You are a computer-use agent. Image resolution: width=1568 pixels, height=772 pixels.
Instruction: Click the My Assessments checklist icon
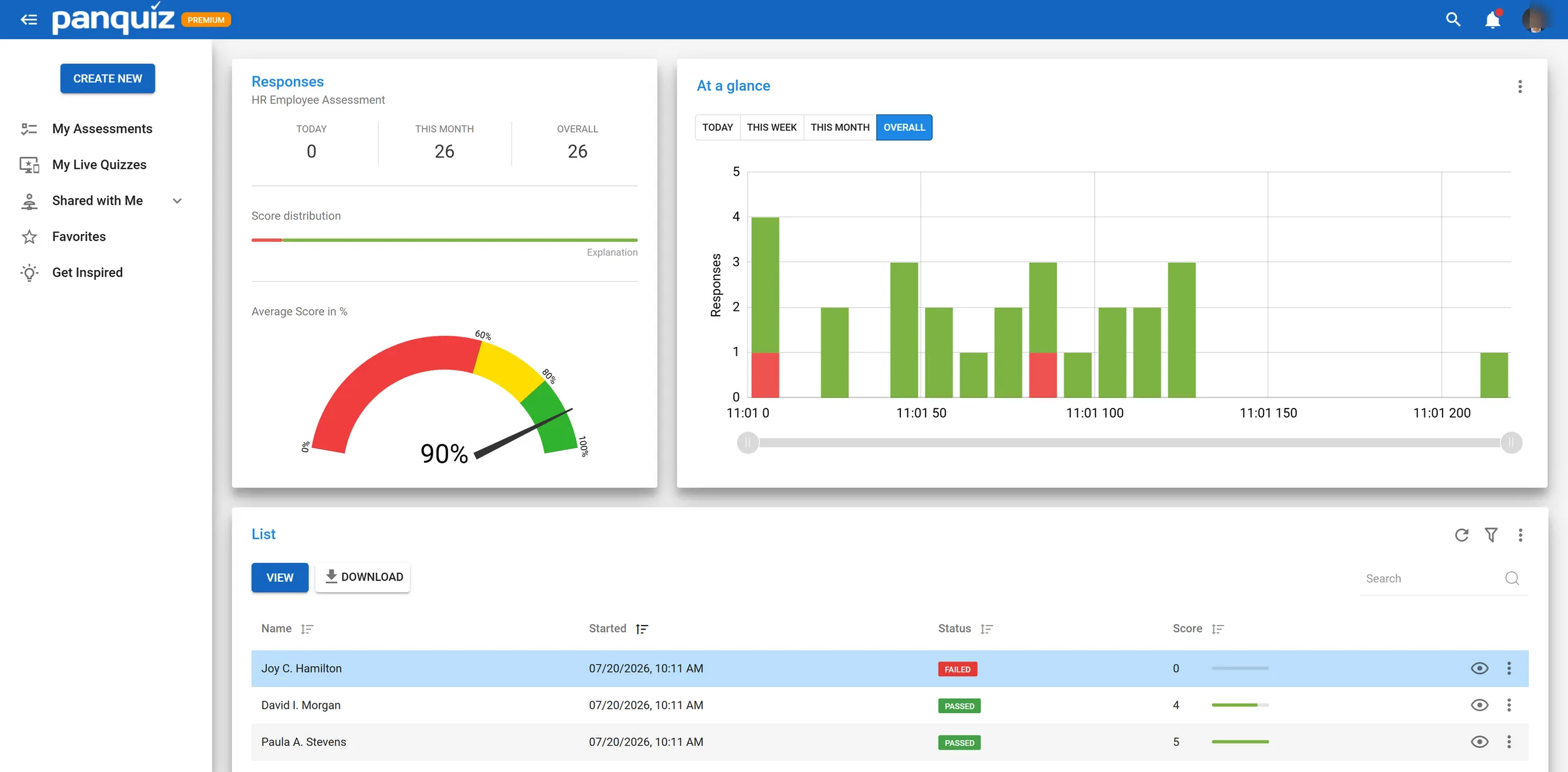29,129
